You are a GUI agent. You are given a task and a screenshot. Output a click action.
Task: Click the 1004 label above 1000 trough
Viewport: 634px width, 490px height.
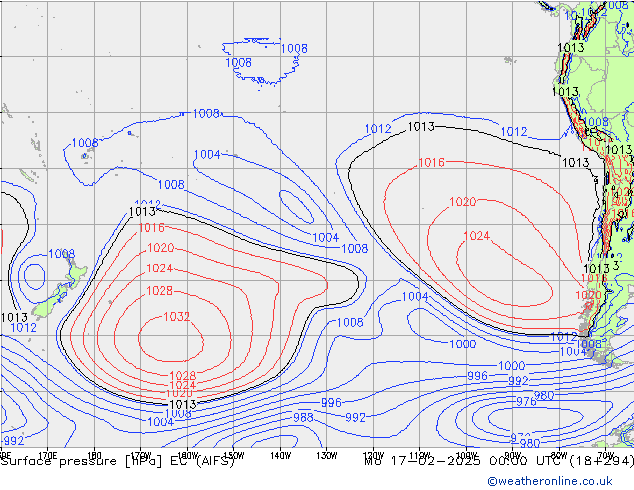pyautogui.click(x=415, y=297)
